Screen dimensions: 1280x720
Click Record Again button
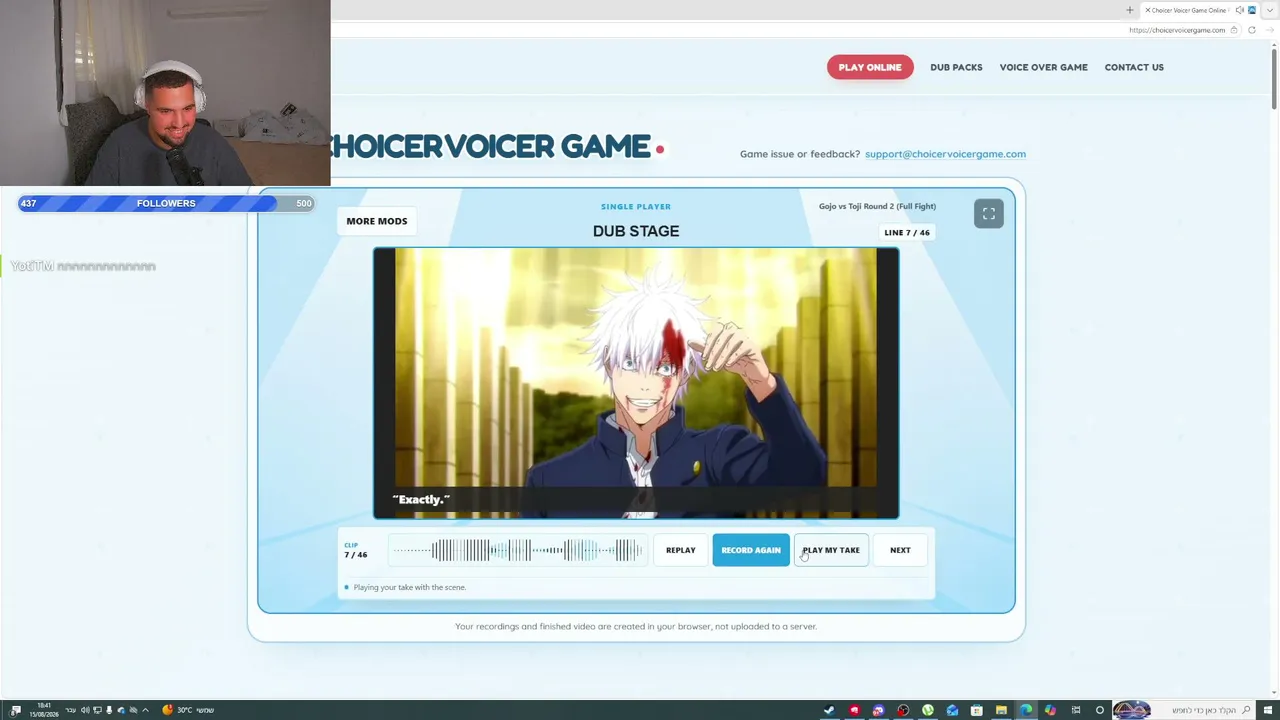click(751, 550)
